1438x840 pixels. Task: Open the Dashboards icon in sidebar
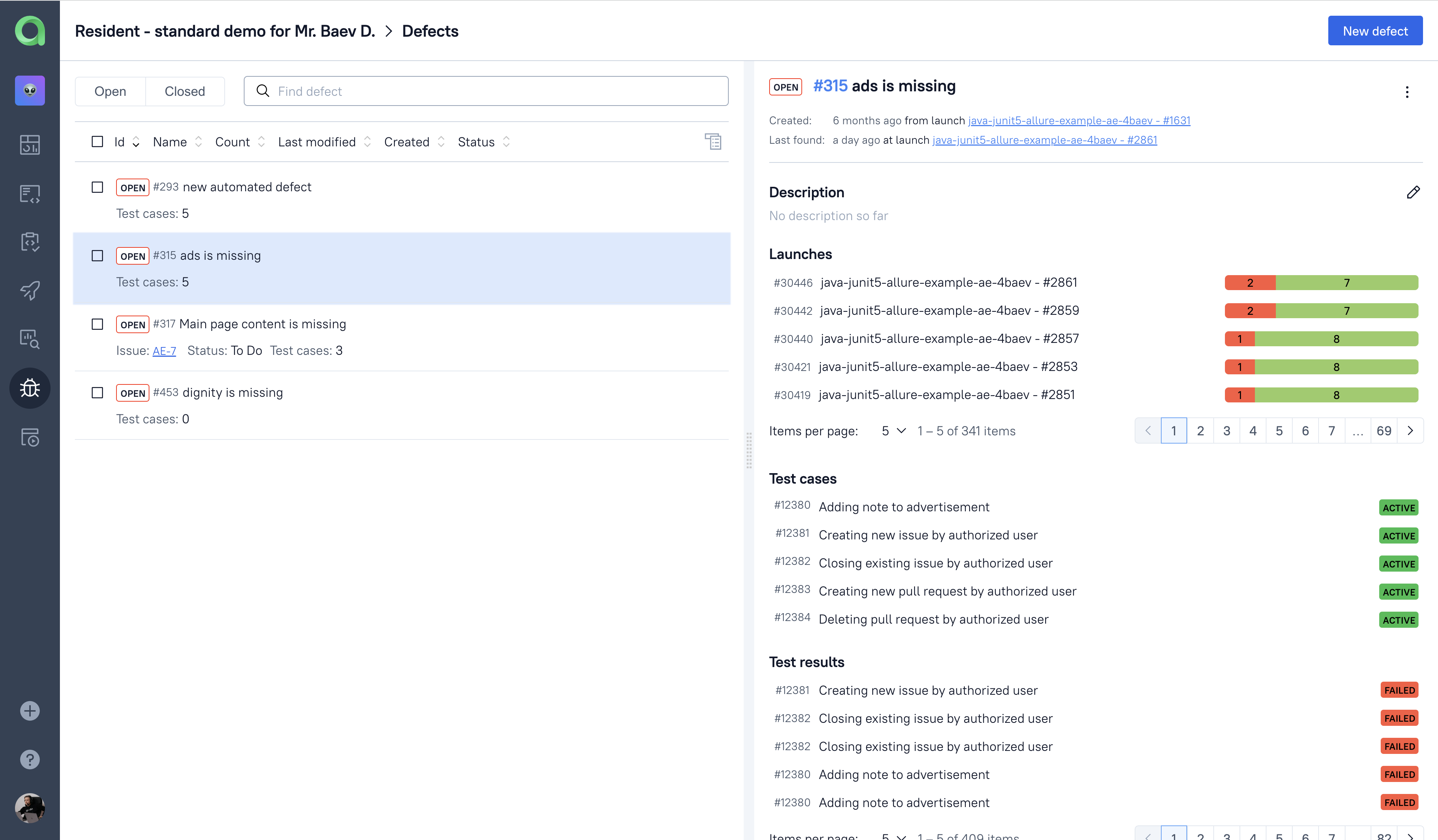[x=30, y=145]
